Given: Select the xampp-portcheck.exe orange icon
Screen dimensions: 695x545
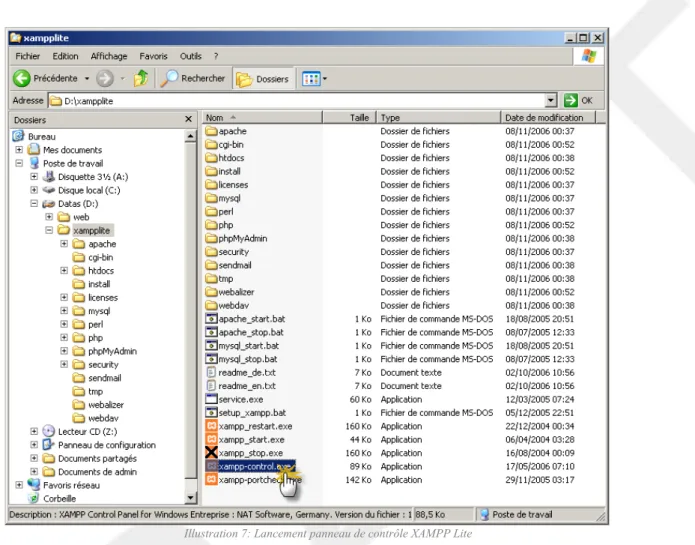Looking at the screenshot, I should pos(211,479).
